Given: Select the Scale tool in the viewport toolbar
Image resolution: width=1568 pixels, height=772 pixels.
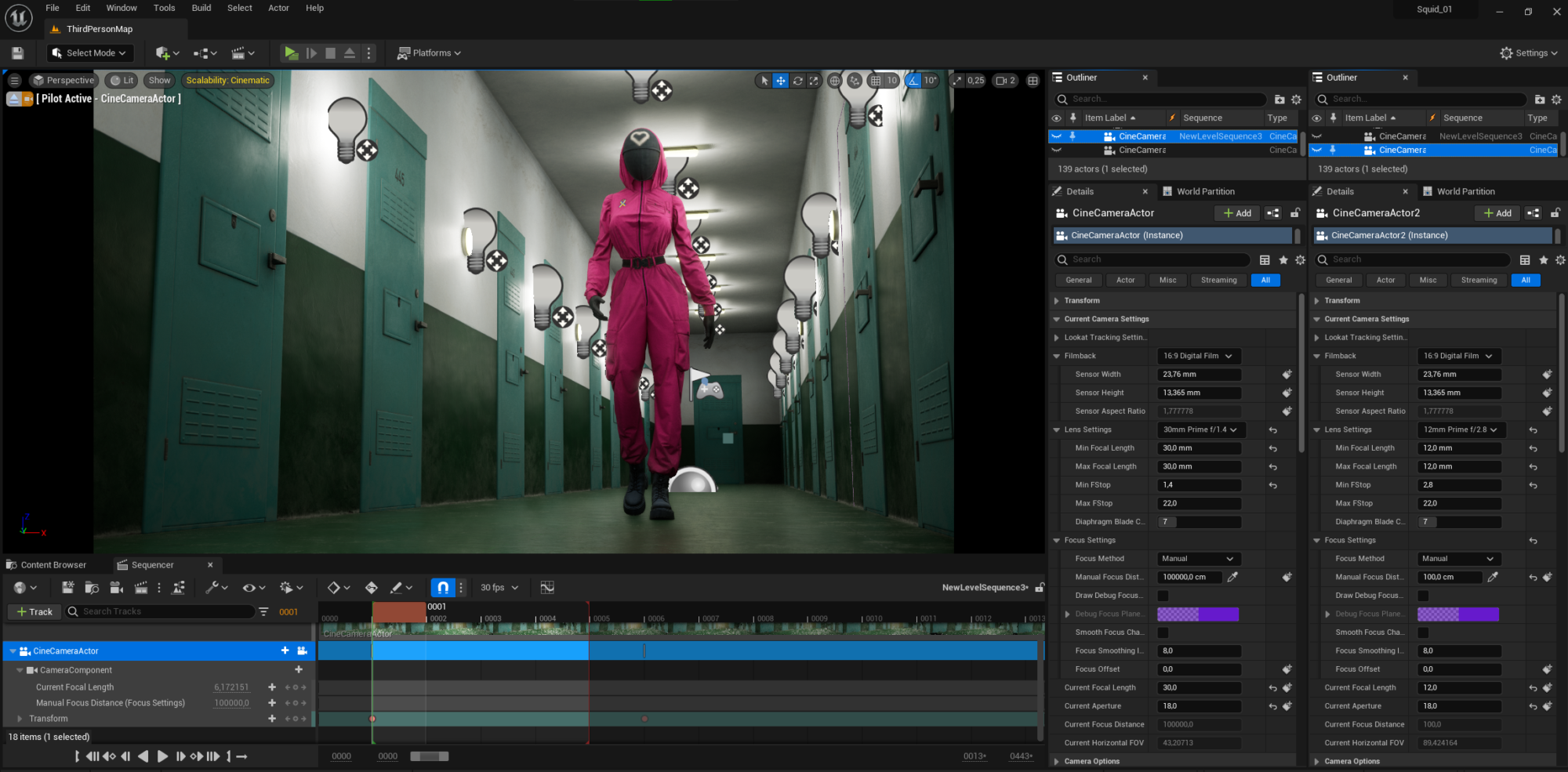Looking at the screenshot, I should (813, 80).
